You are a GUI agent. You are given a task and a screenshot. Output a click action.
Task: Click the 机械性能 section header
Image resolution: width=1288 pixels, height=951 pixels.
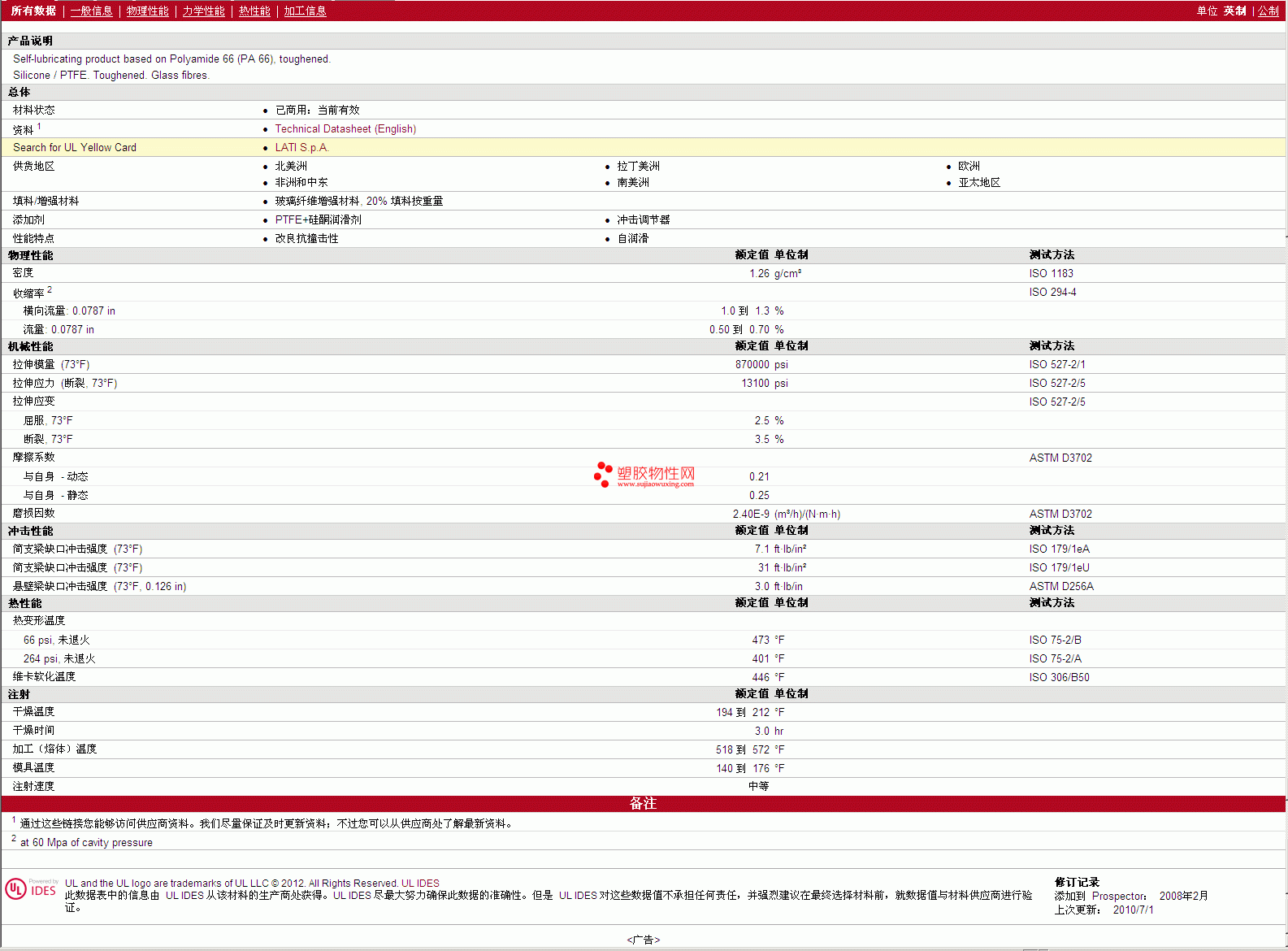31,346
